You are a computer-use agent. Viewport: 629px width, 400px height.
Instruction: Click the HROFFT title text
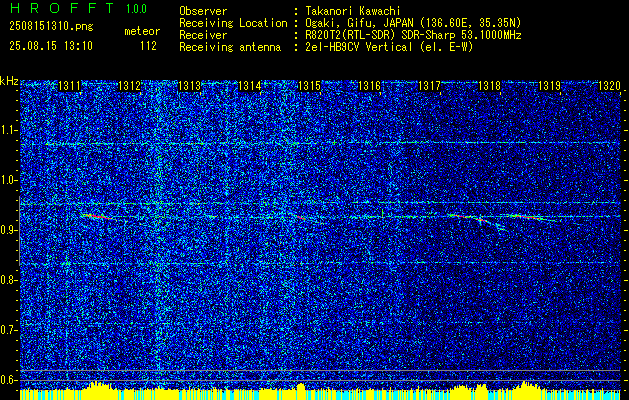click(x=62, y=8)
